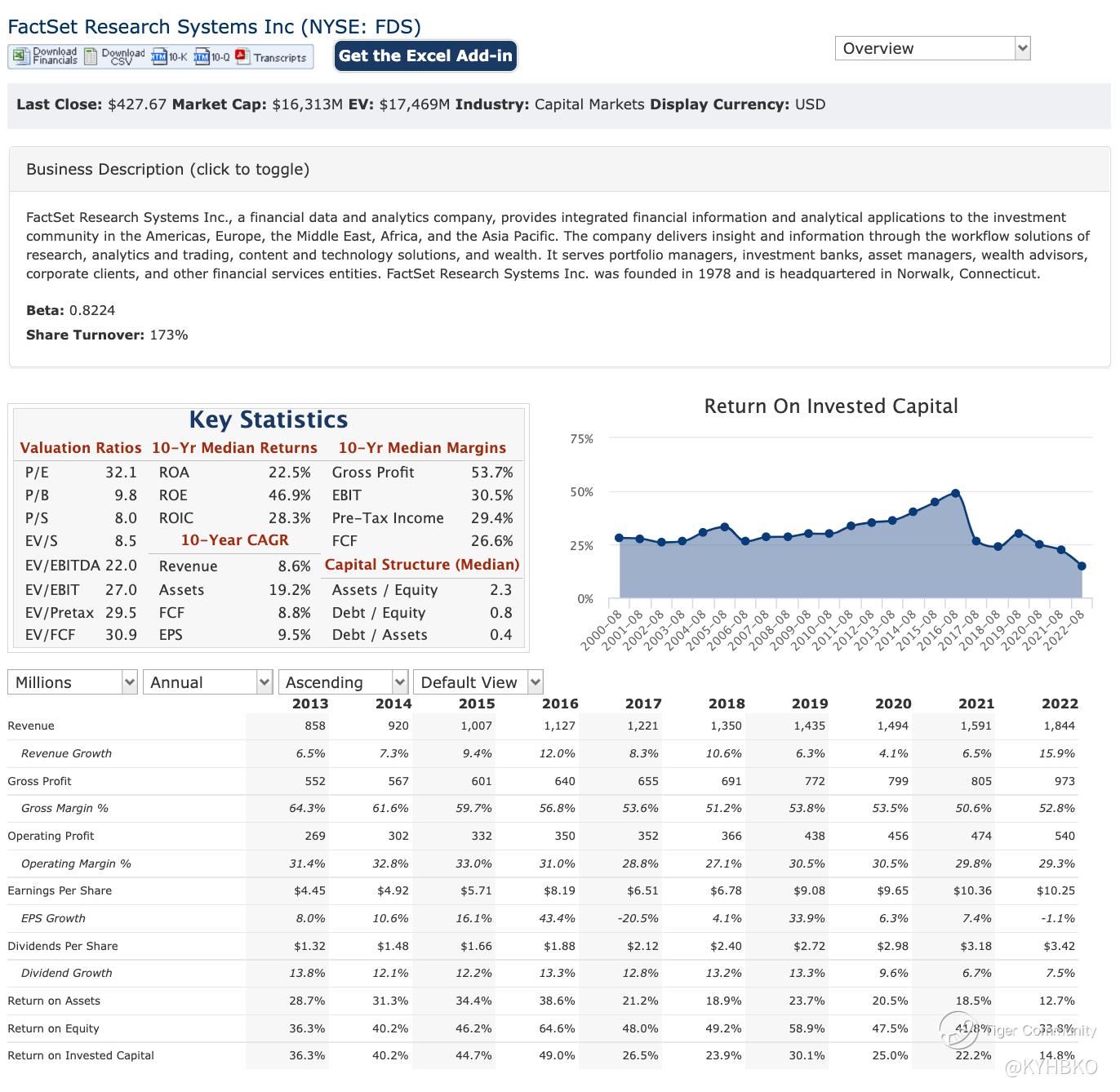
Task: Click the 2022-08 data point on ROIC chart
Action: pyautogui.click(x=1081, y=566)
